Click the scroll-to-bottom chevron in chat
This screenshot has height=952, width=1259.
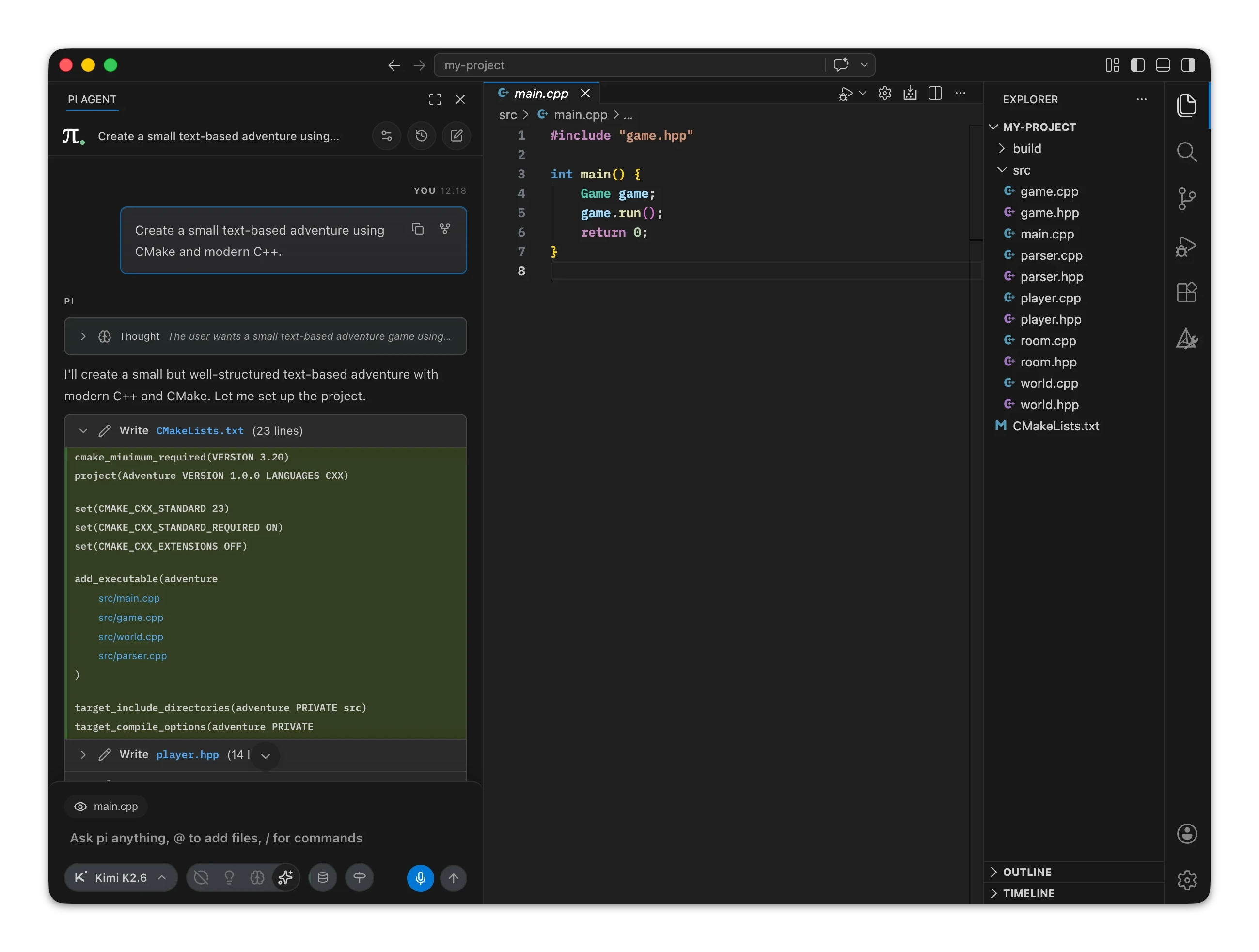click(x=265, y=756)
